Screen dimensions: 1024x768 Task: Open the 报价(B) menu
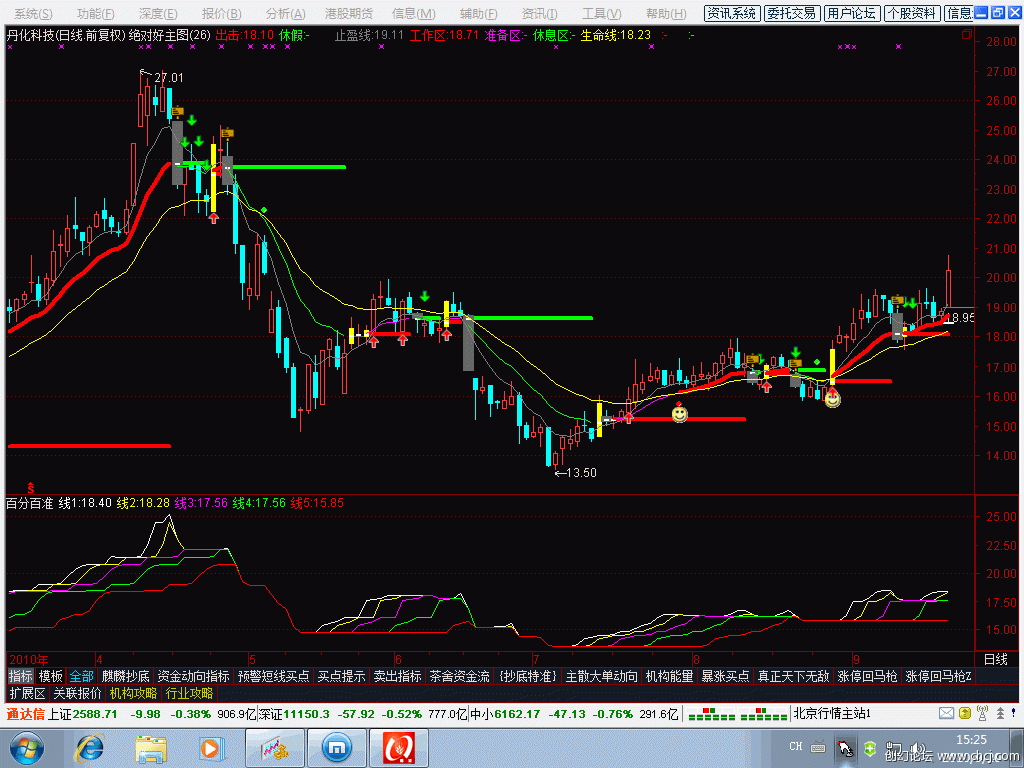[x=221, y=13]
